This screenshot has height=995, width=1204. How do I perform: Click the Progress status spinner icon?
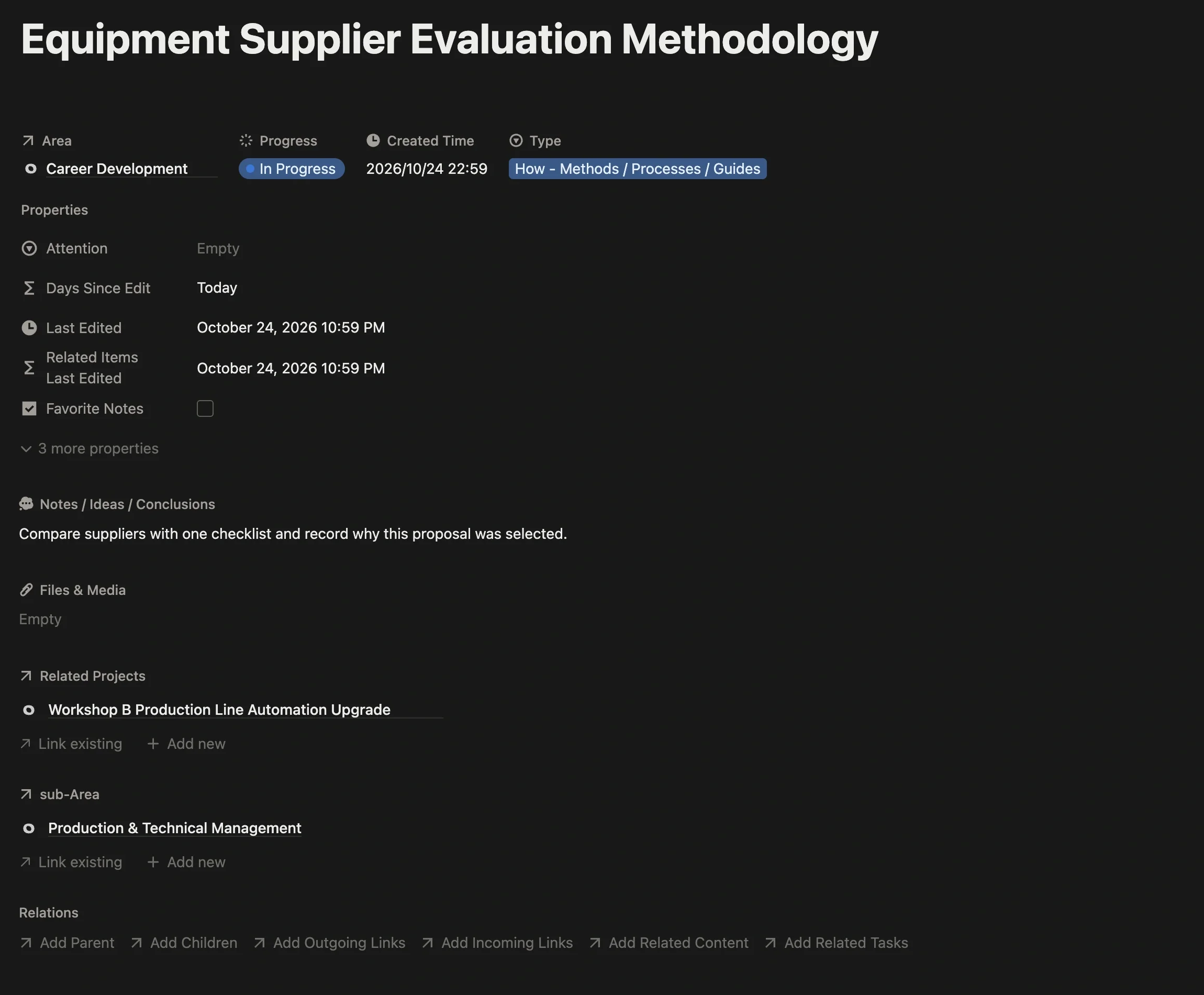click(x=246, y=140)
